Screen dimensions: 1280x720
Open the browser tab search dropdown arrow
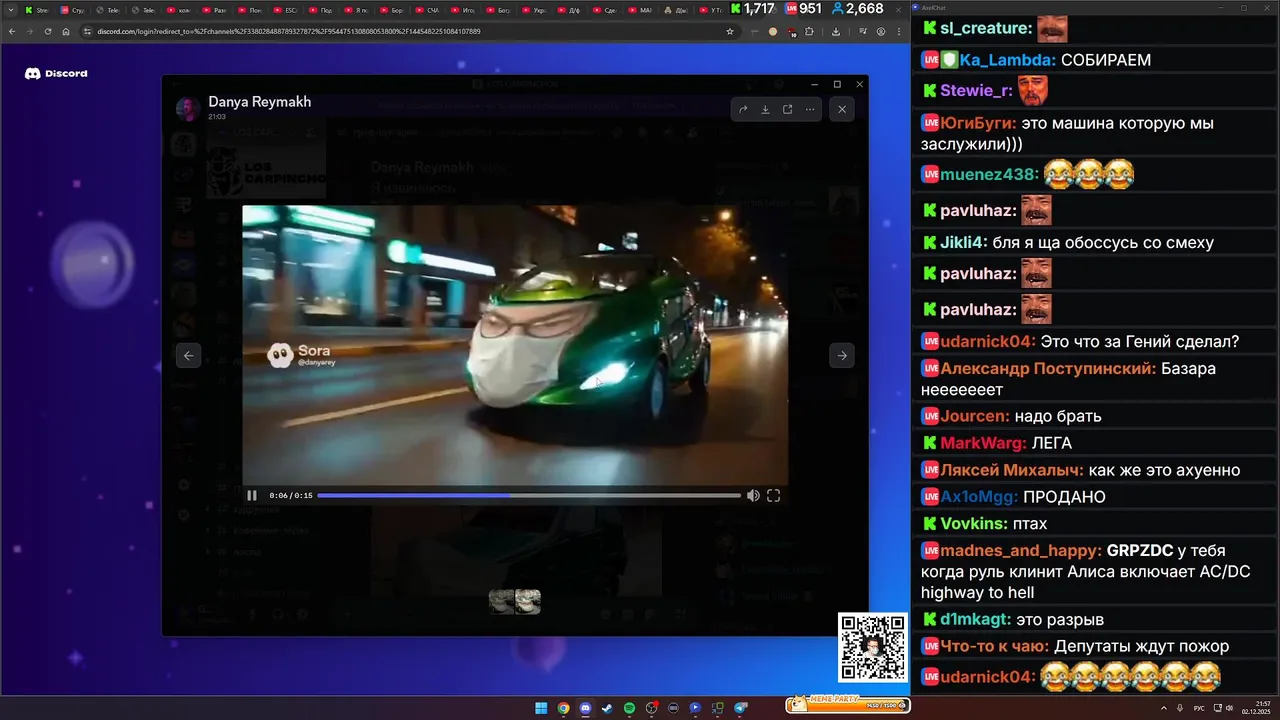[10, 10]
